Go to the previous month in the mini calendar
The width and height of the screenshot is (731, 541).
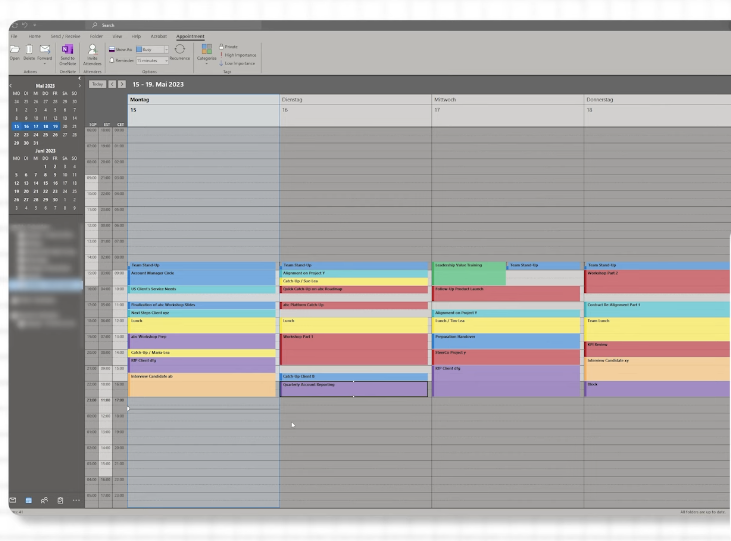tap(11, 86)
